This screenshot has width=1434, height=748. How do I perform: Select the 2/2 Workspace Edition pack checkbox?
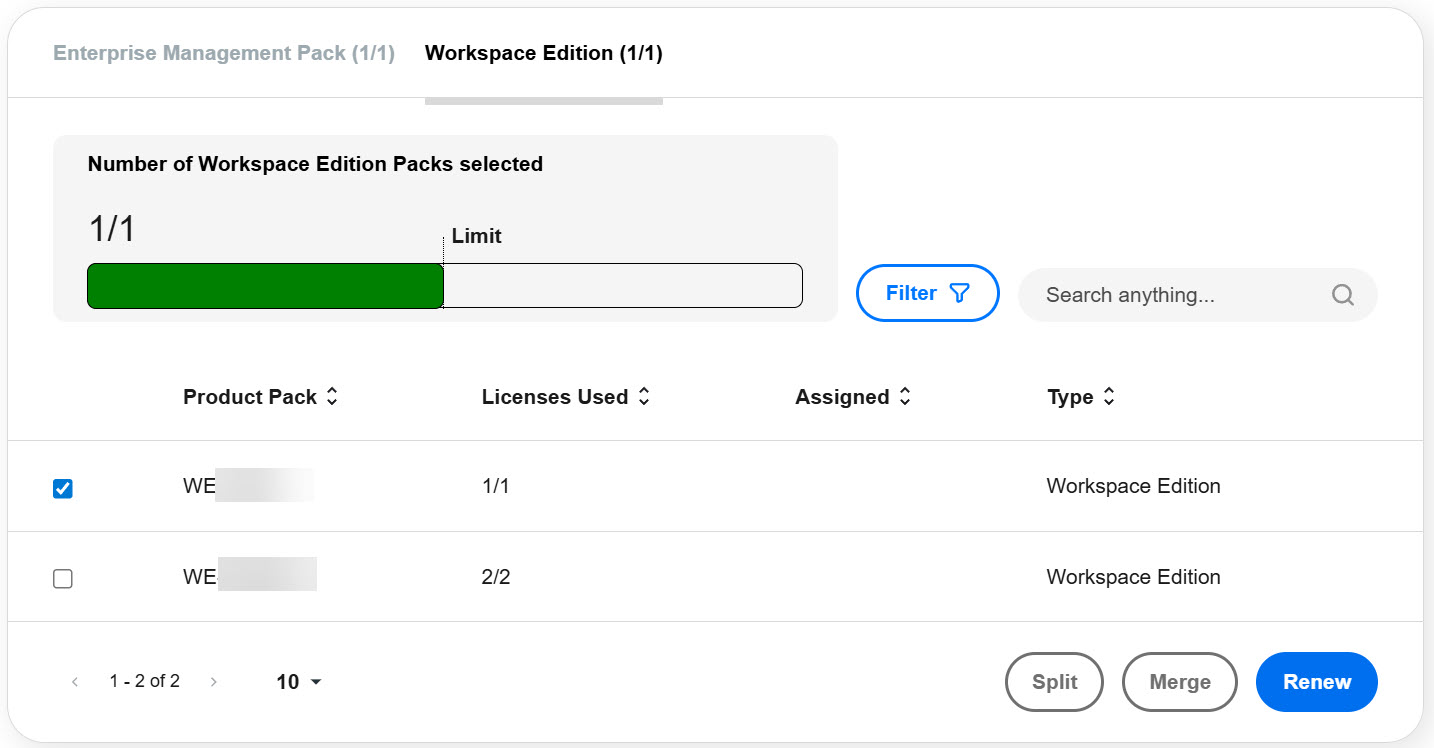click(63, 578)
